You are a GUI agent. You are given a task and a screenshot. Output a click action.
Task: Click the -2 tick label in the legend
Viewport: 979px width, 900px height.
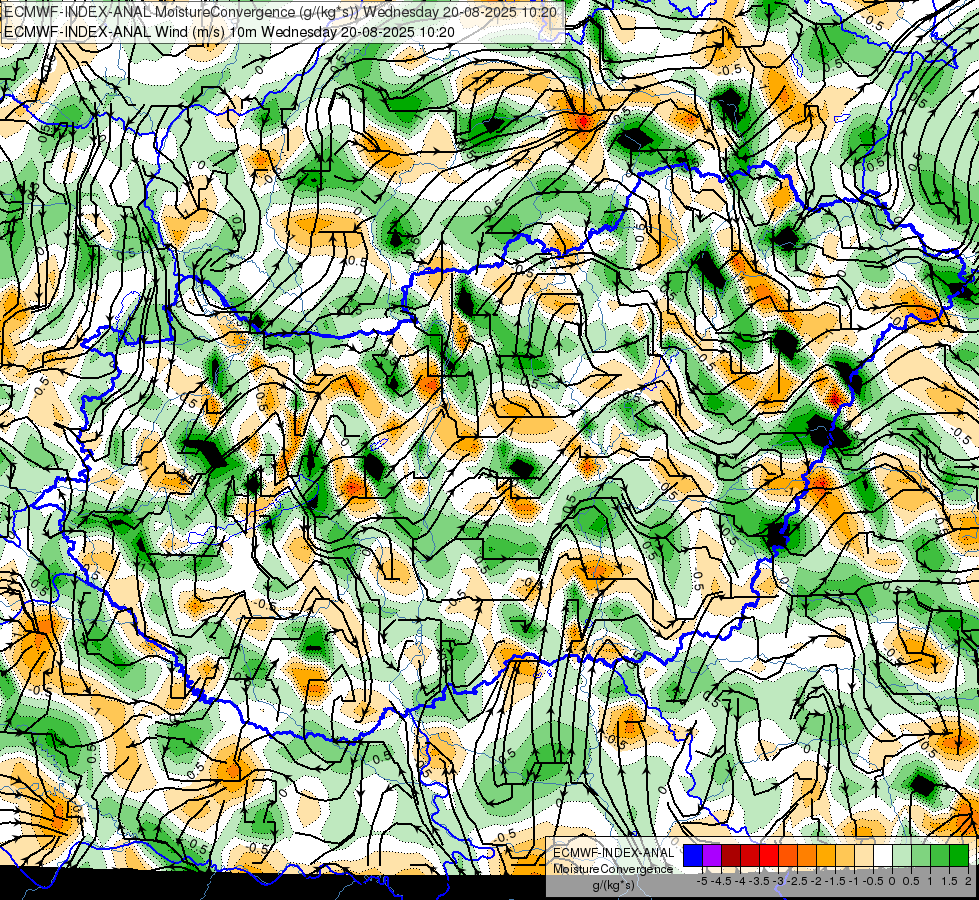[x=817, y=881]
